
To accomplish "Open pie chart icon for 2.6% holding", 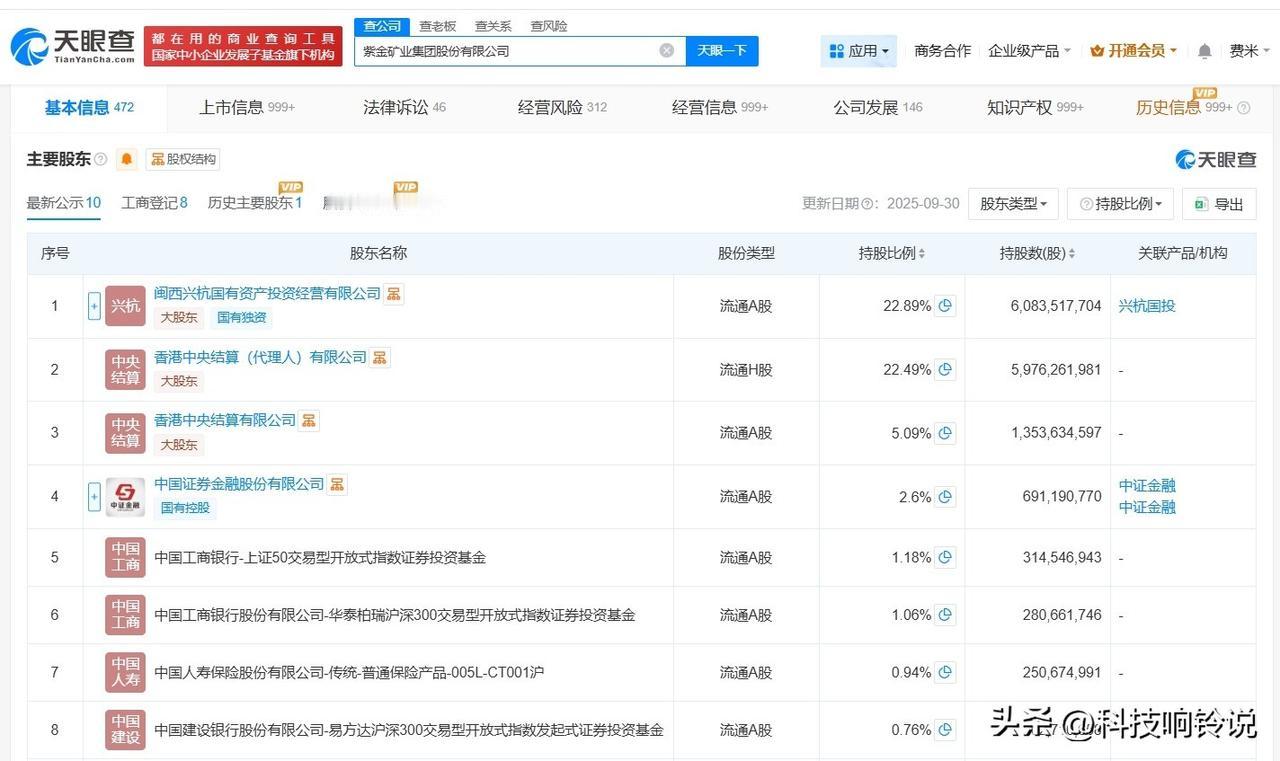I will tap(945, 497).
